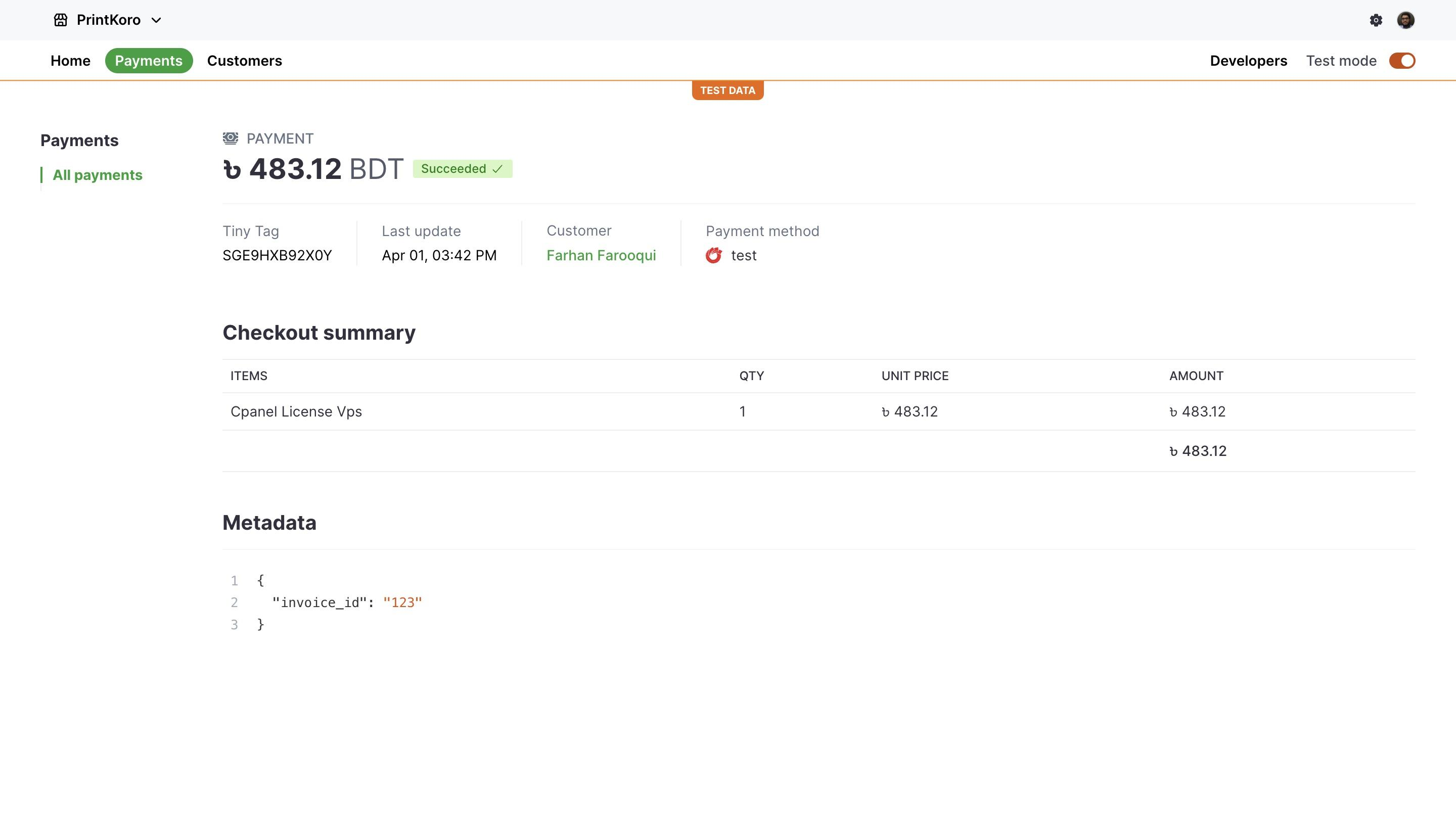The image size is (1456, 830).
Task: Click the taka currency symbol in the header
Action: [232, 170]
